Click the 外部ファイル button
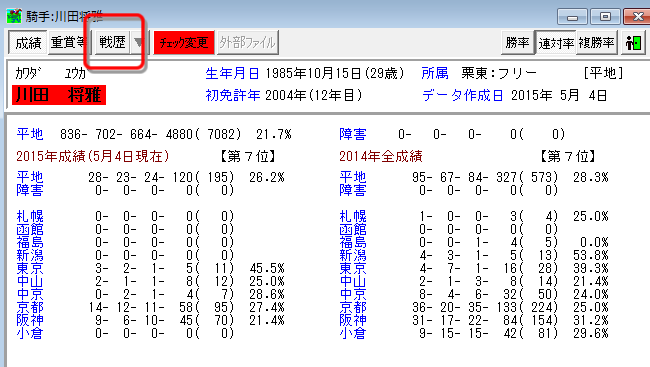Screen dimensions: 650x367 (x=247, y=43)
